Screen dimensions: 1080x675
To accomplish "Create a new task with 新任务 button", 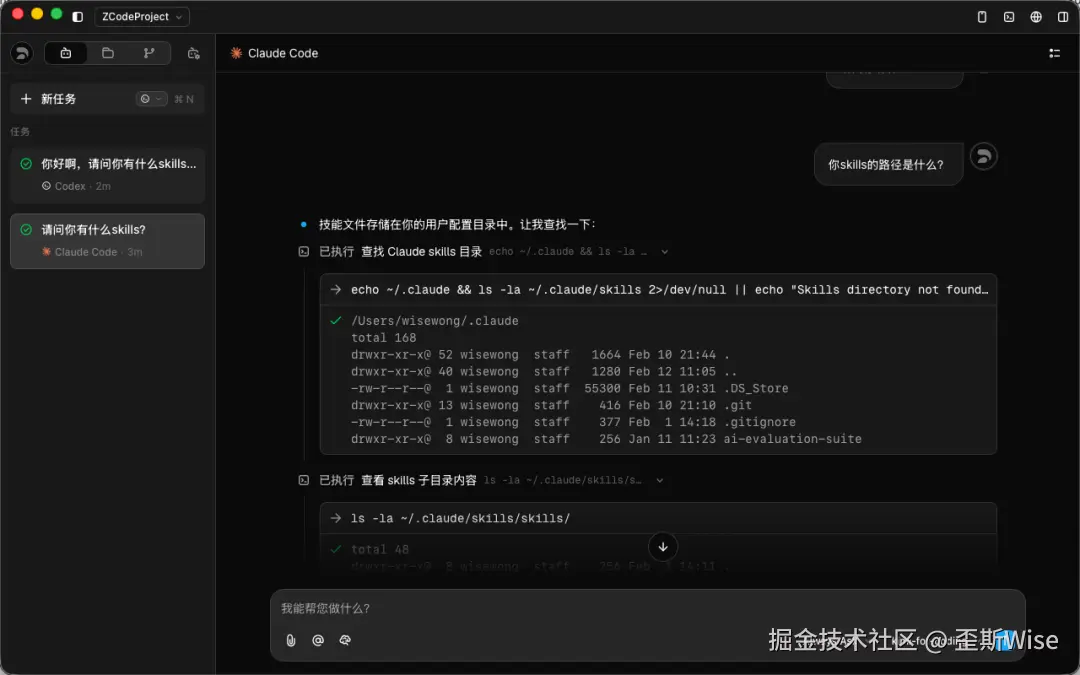I will 107,98.
